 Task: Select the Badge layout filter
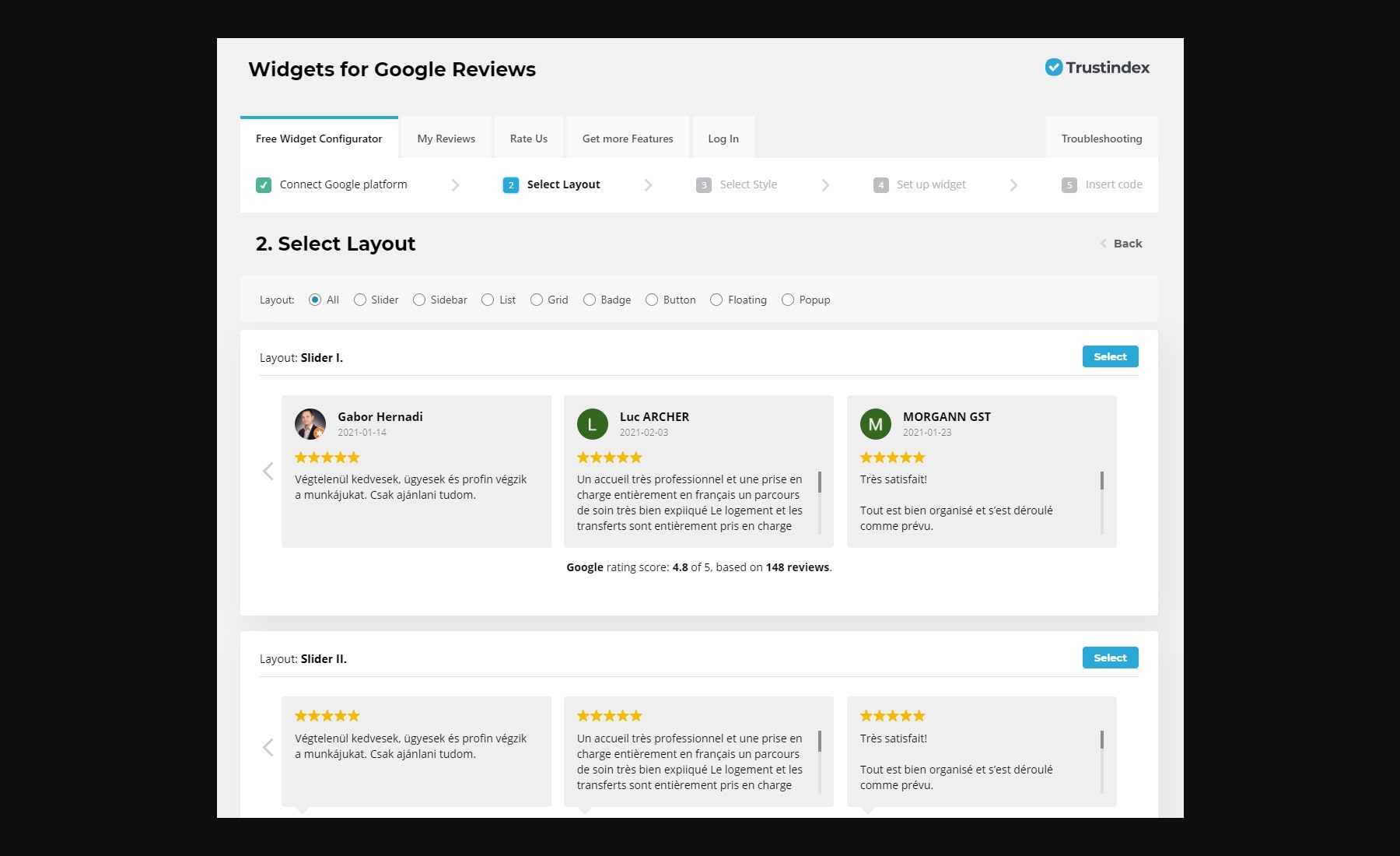[x=589, y=299]
